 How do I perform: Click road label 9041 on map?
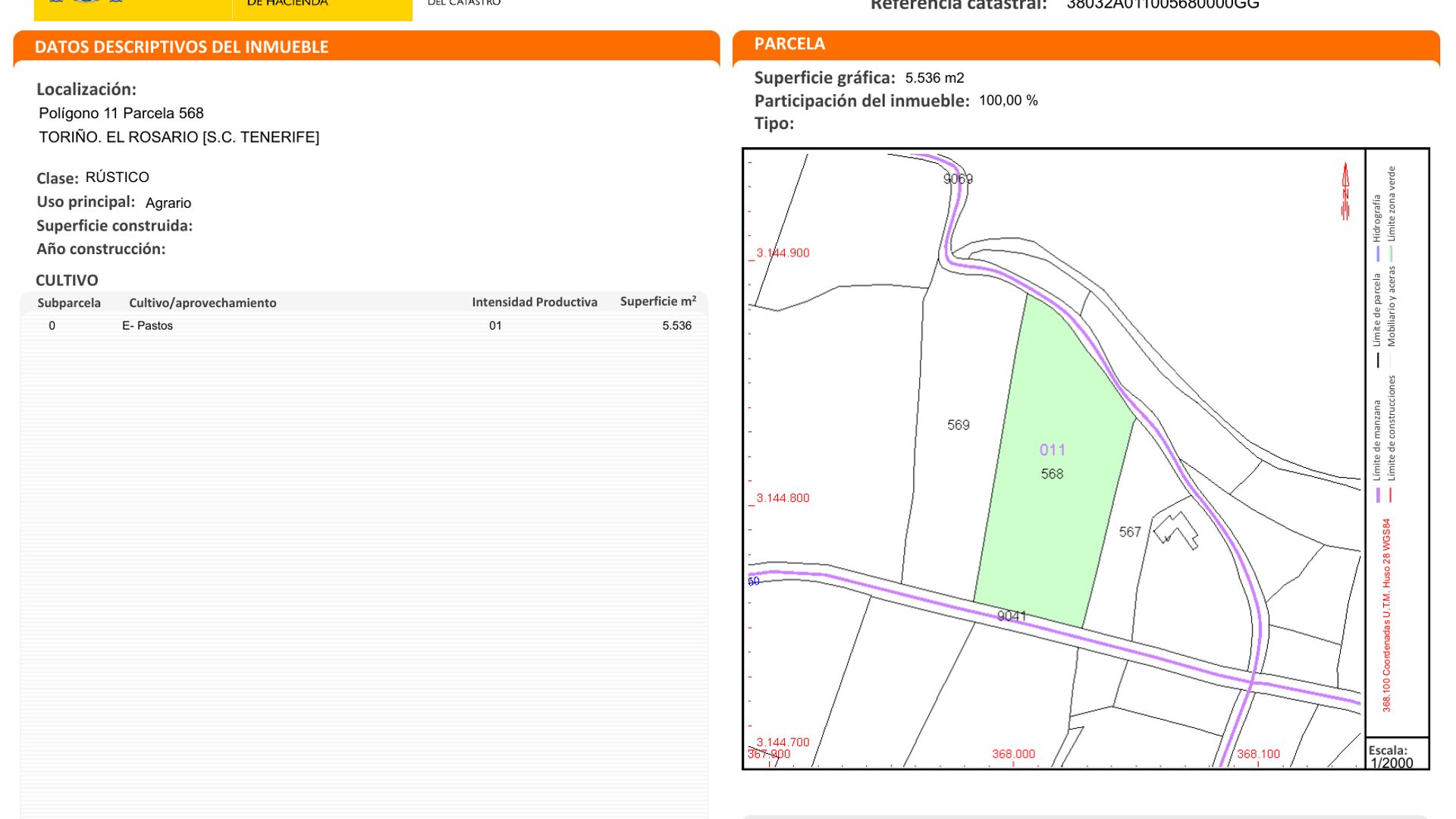coord(1012,616)
